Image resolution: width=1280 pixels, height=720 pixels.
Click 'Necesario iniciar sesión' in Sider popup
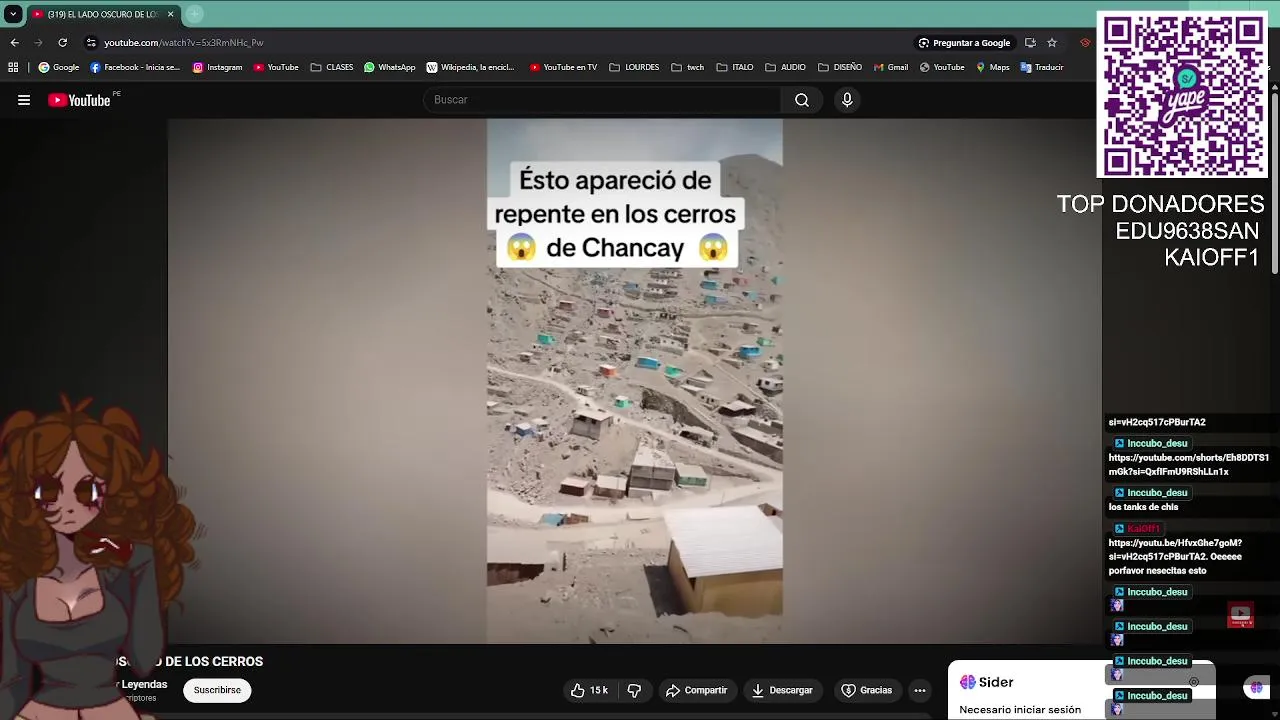click(1020, 710)
